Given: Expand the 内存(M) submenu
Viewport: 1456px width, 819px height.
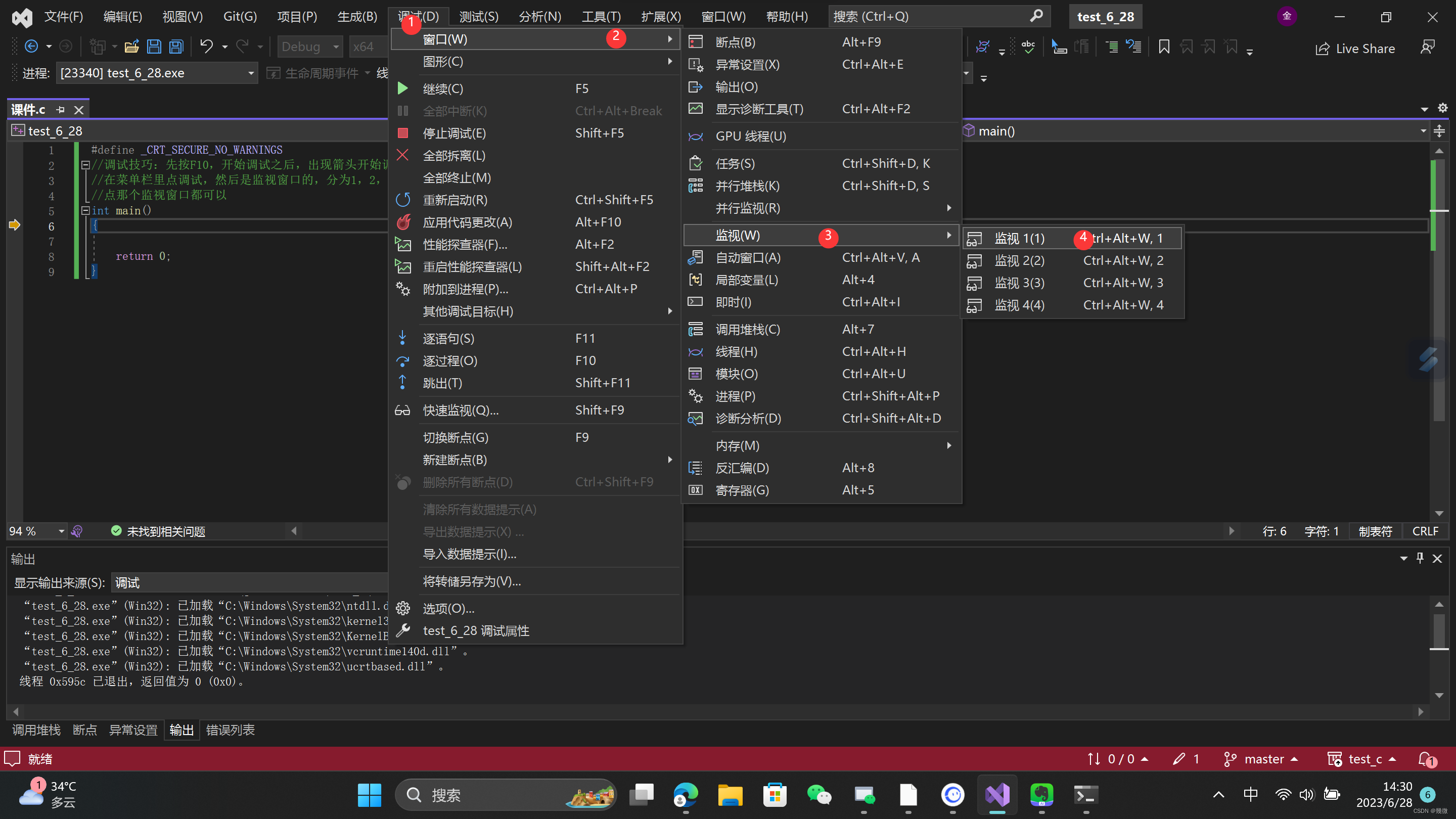Looking at the screenshot, I should pos(822,445).
